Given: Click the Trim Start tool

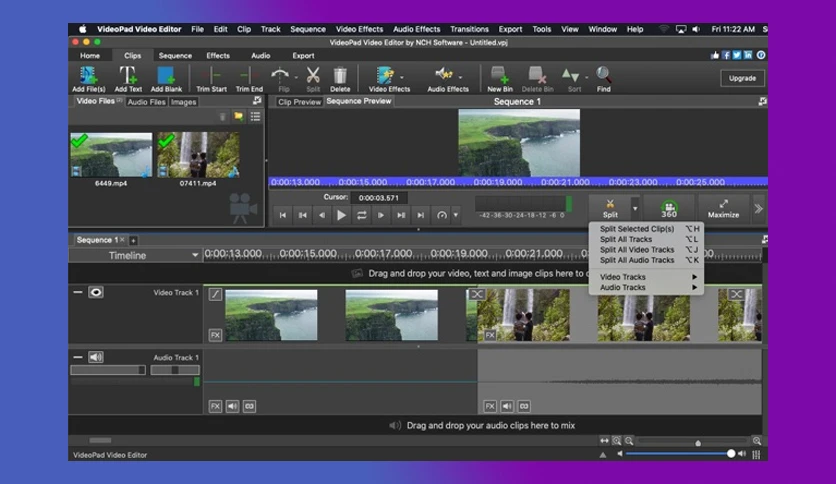Looking at the screenshot, I should click(x=211, y=79).
